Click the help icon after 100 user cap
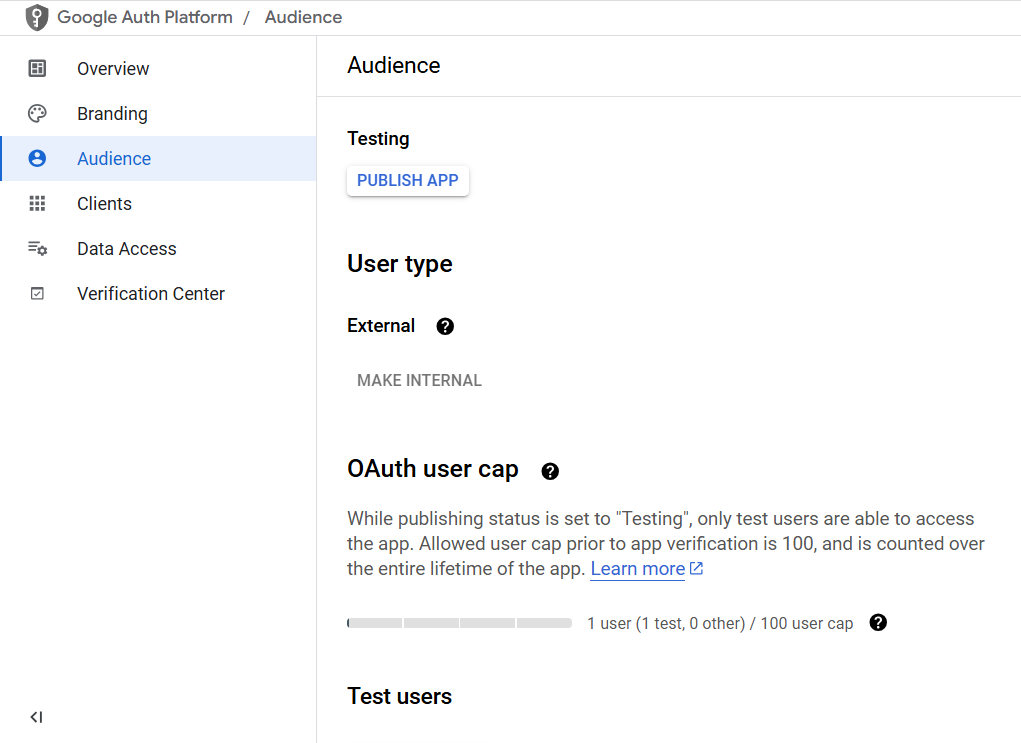 point(878,623)
